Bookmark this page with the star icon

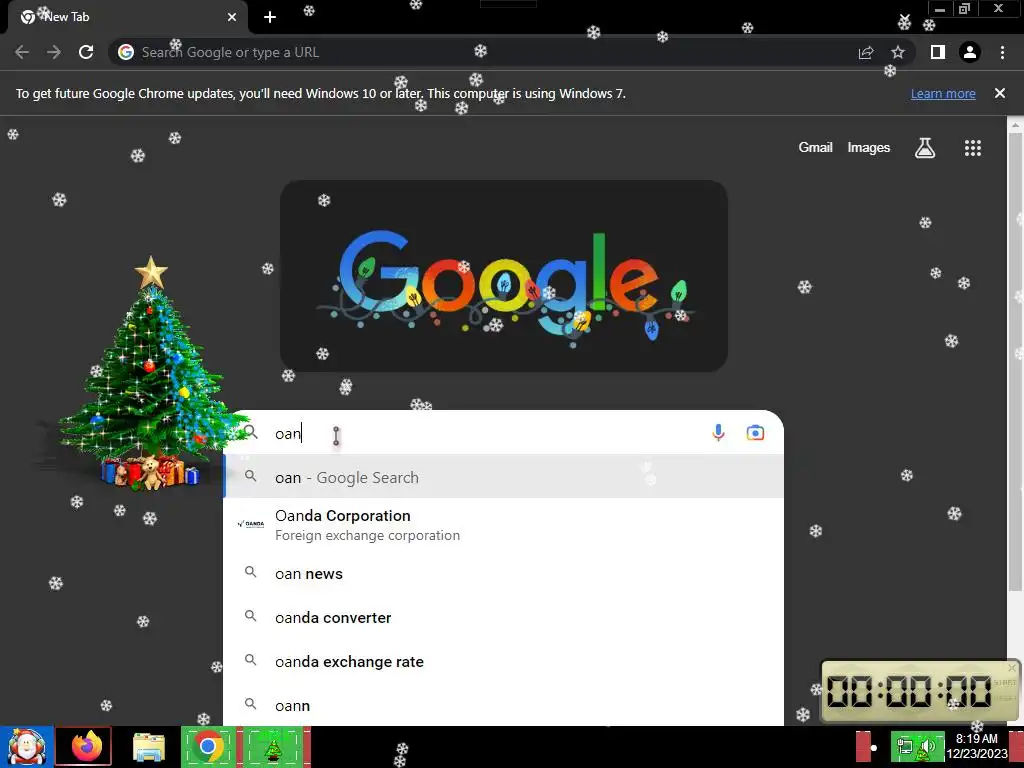(898, 52)
